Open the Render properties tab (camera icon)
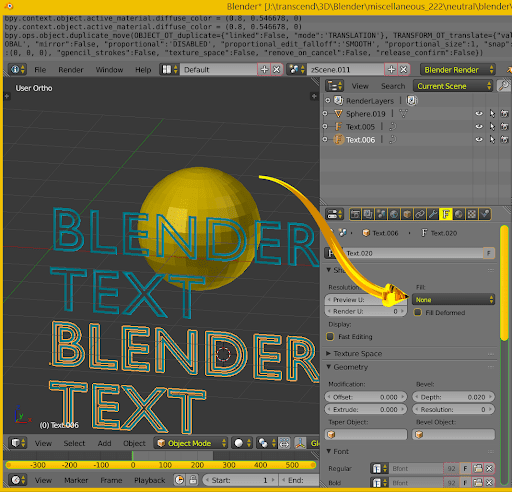512x492 pixels. pos(355,214)
